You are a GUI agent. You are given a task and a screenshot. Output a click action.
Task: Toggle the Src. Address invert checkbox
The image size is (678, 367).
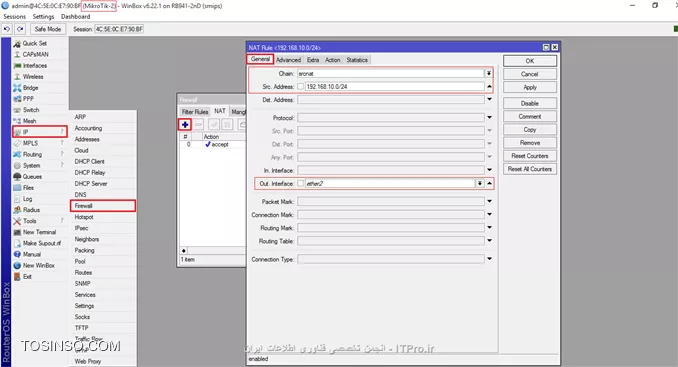[x=300, y=86]
